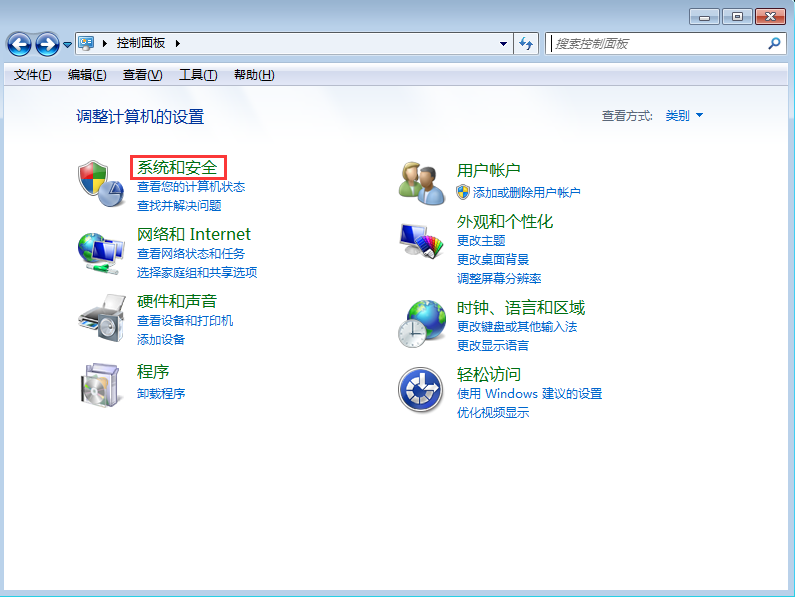
Task: Open the 工具(T) menu
Action: tap(197, 75)
